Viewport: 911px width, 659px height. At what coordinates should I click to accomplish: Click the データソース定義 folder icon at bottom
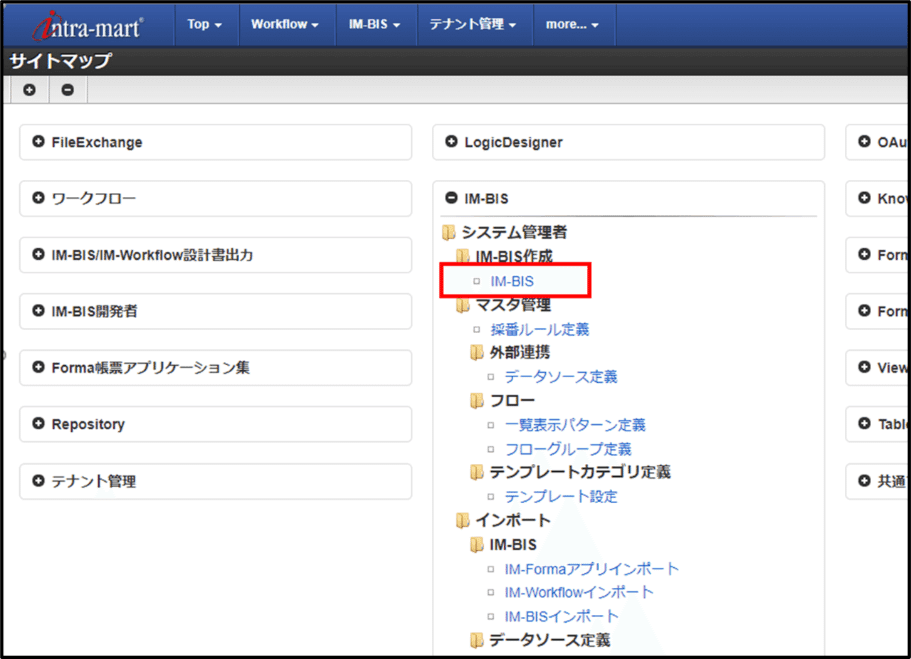[x=476, y=640]
